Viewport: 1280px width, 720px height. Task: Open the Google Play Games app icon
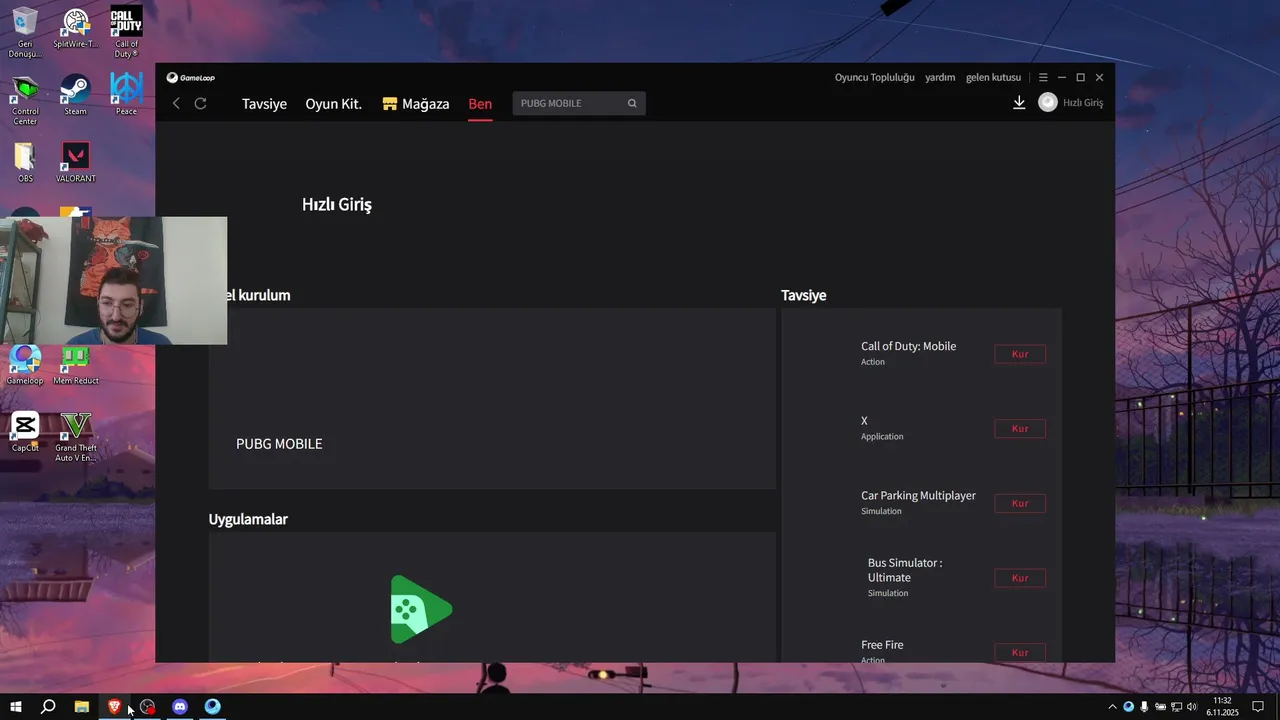[421, 609]
